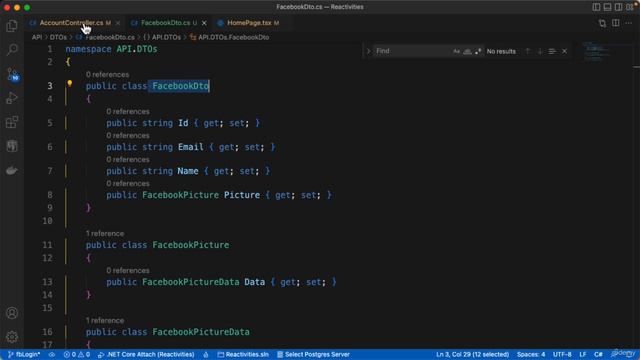Close the Find widget

(564, 51)
